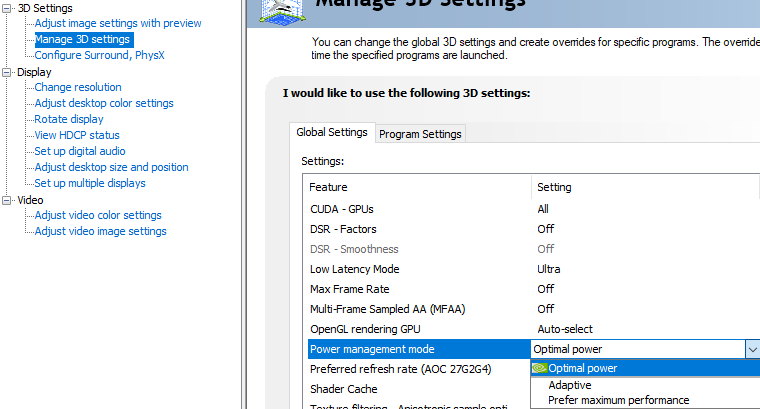Open View HDCP status page
The image size is (760, 409).
[77, 135]
